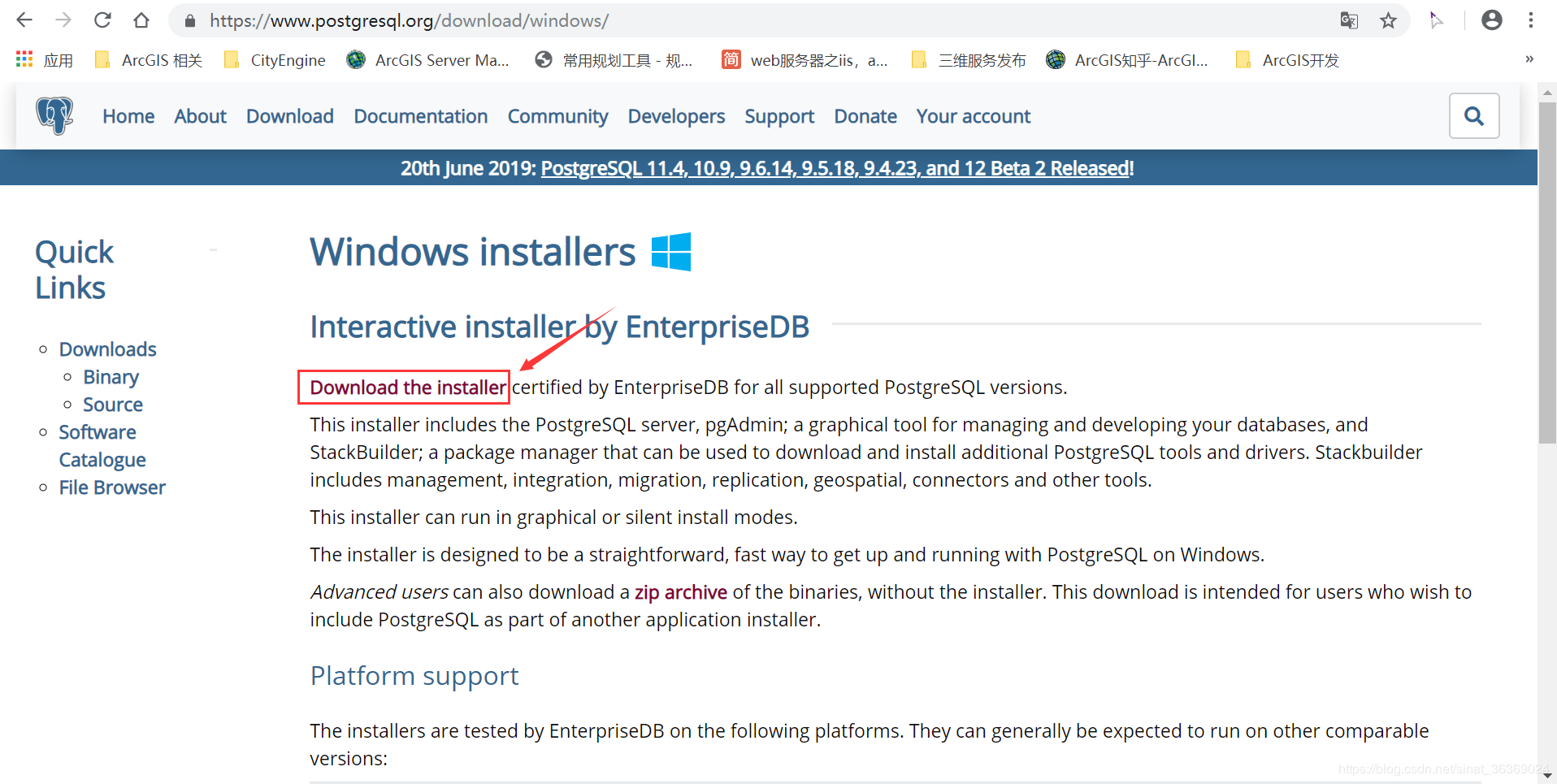Click the page vertical scrollbar thumb

point(1547,272)
